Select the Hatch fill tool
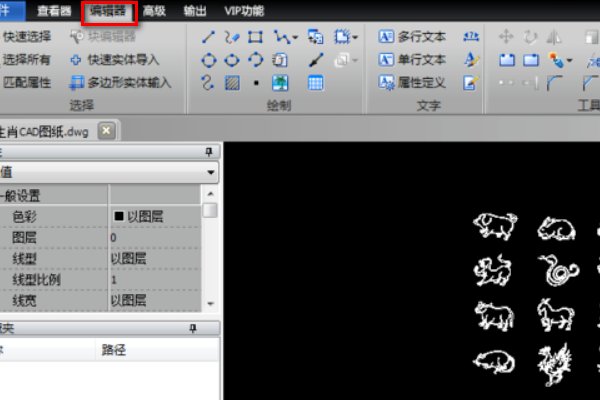Viewport: 600px width, 400px height. (x=232, y=83)
